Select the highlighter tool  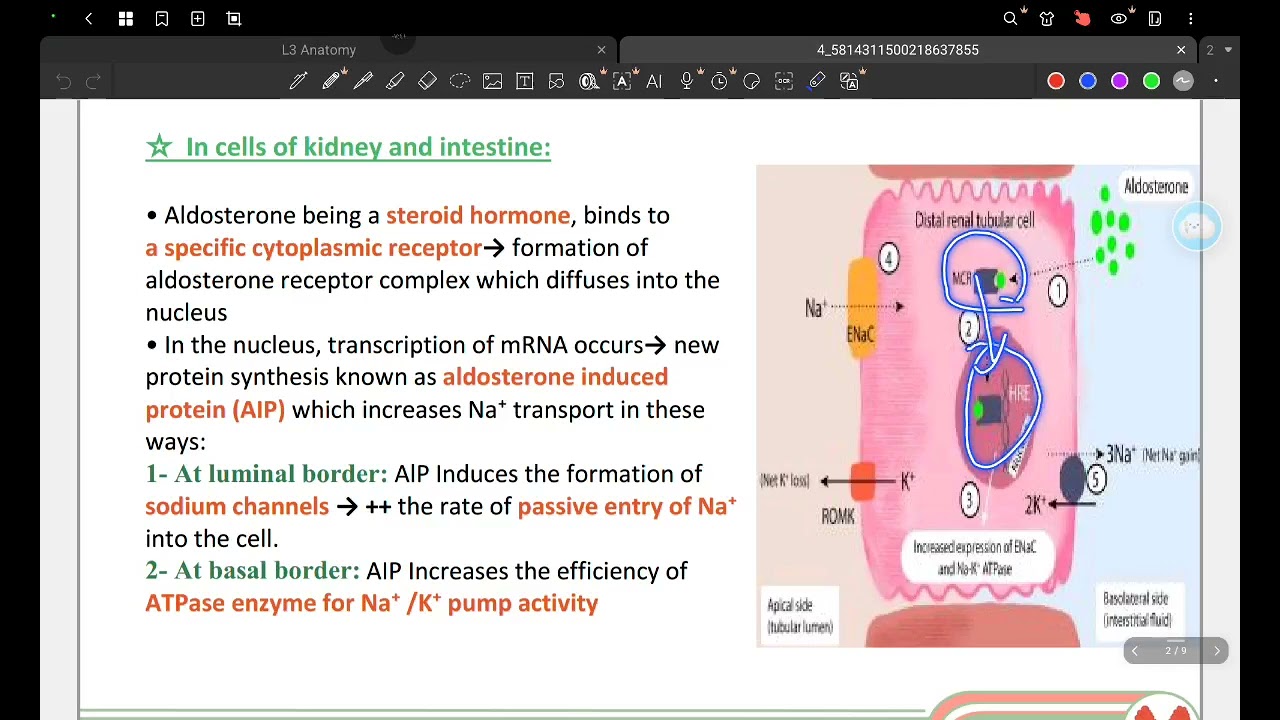pyautogui.click(x=395, y=81)
